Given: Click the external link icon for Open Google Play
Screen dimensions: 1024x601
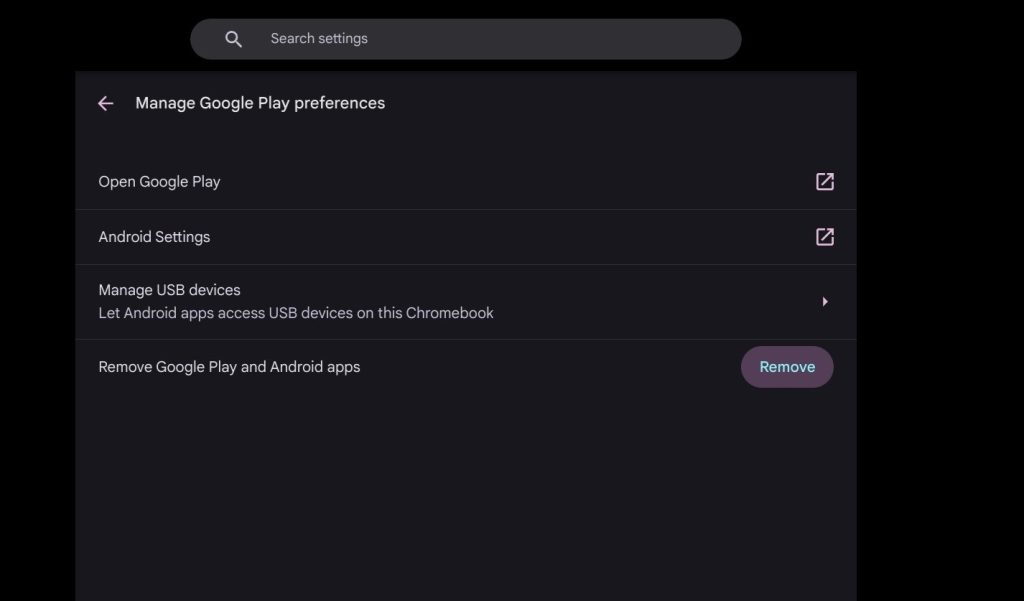Looking at the screenshot, I should [825, 182].
